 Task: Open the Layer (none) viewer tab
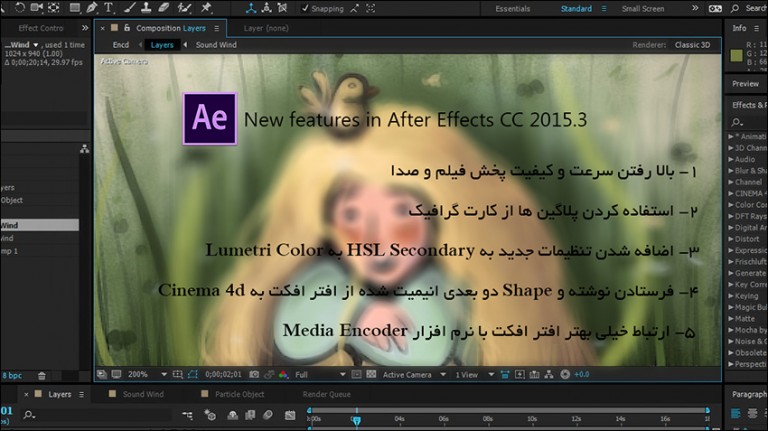tap(266, 28)
